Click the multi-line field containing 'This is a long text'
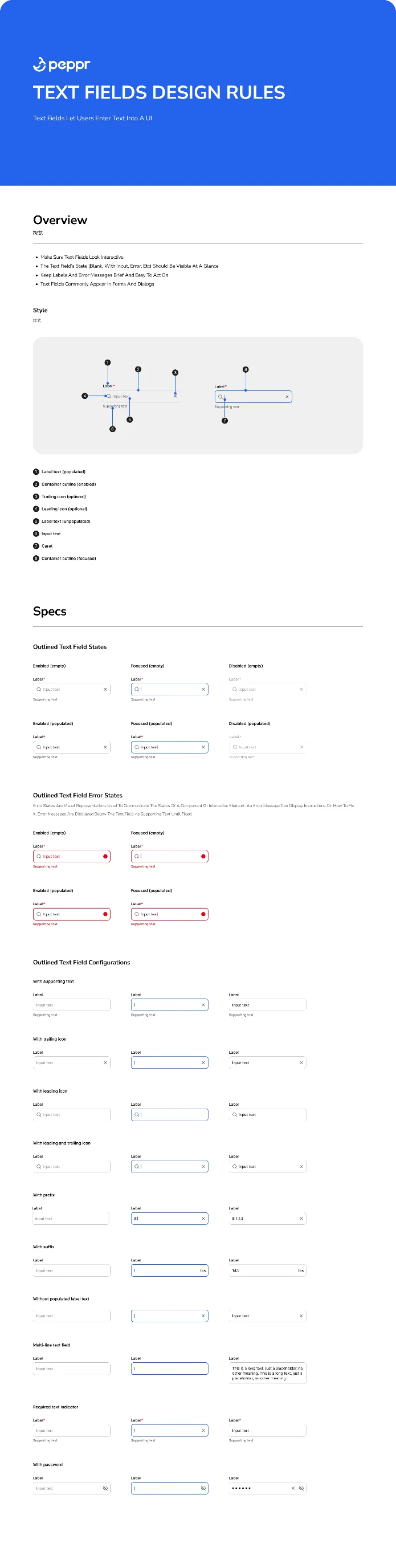This screenshot has height=1568, width=396. [267, 1373]
